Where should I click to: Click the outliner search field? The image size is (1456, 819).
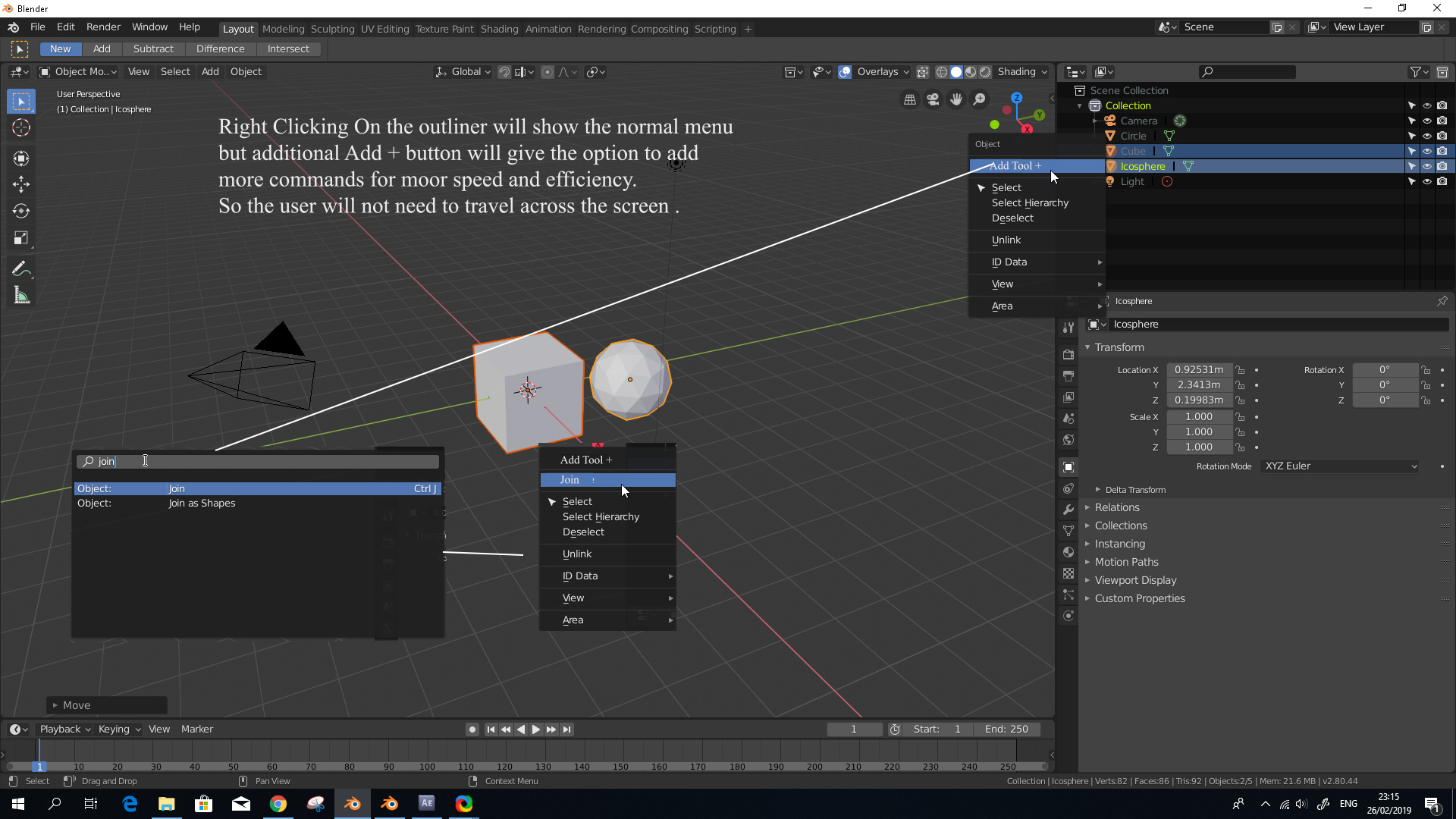tap(1247, 72)
